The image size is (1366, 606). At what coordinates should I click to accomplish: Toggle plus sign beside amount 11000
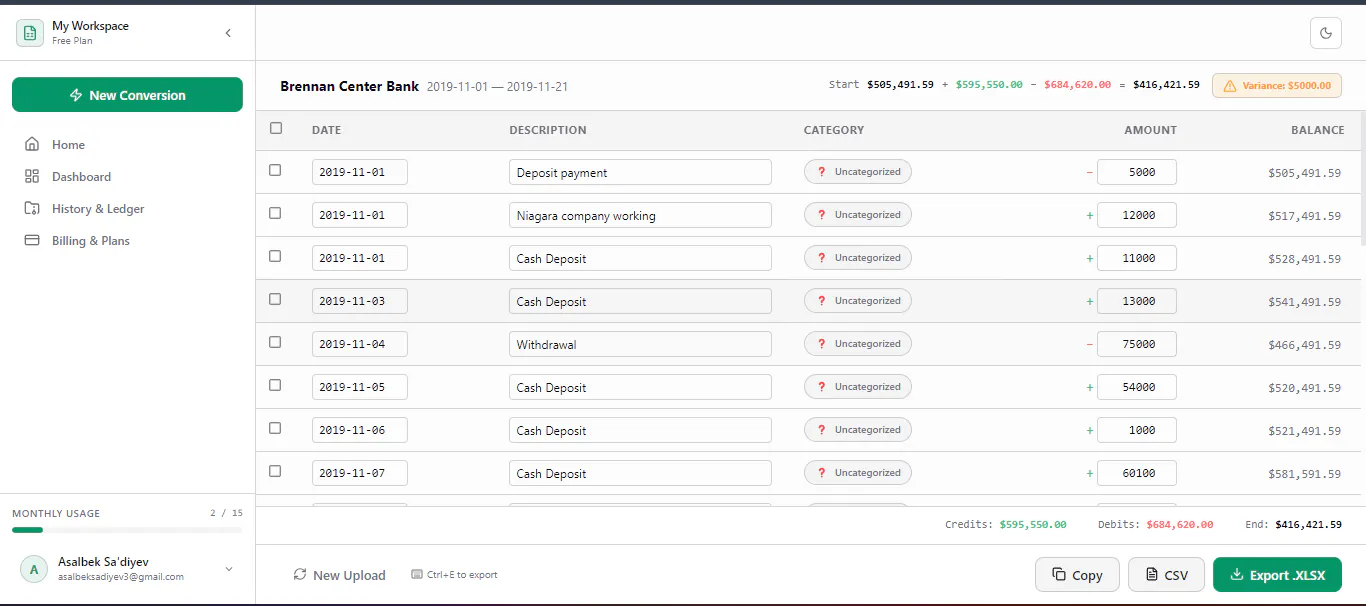click(1089, 259)
